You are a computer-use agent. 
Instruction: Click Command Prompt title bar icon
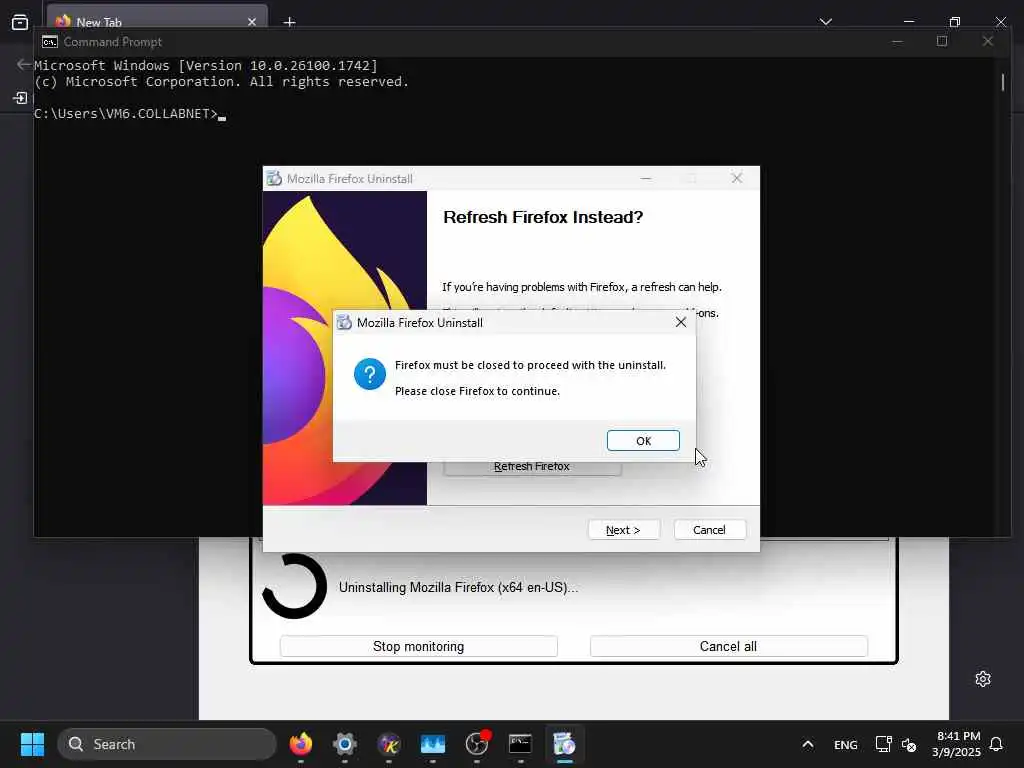50,42
